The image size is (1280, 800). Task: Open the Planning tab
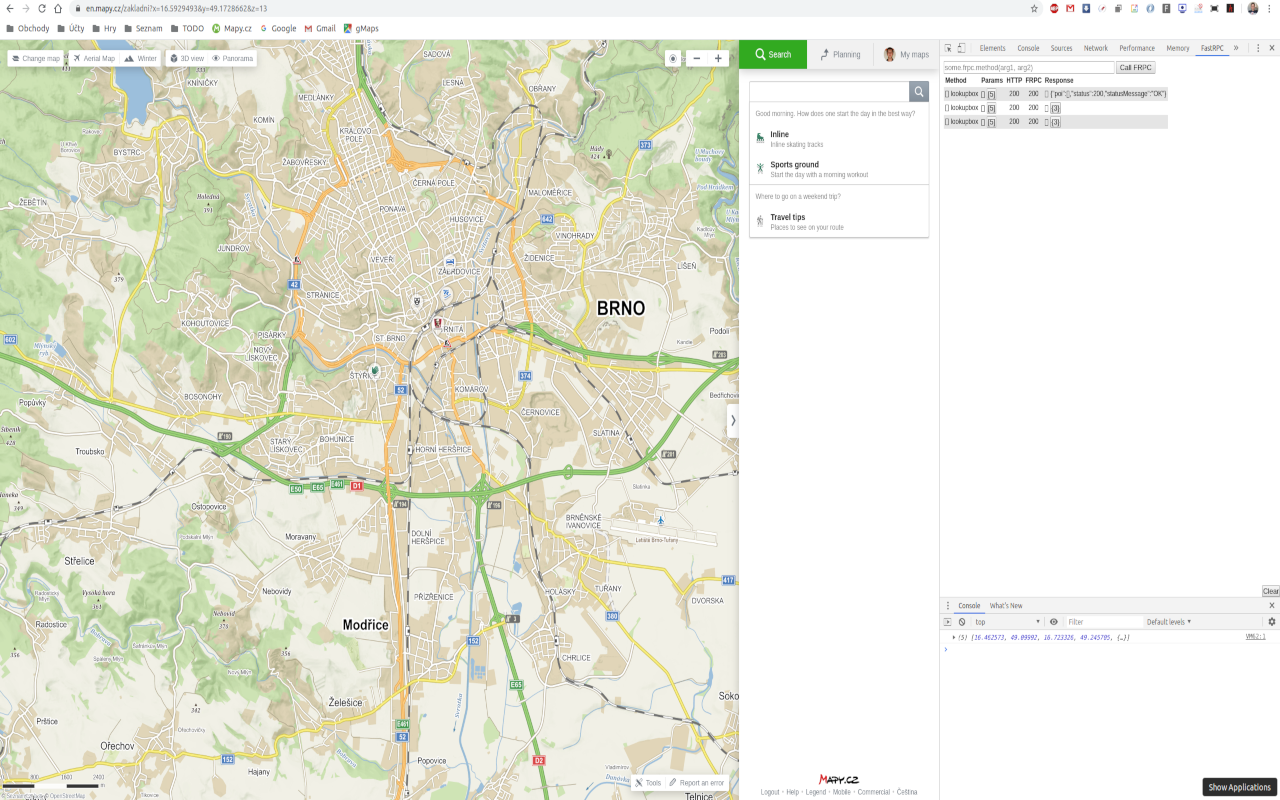tap(839, 54)
